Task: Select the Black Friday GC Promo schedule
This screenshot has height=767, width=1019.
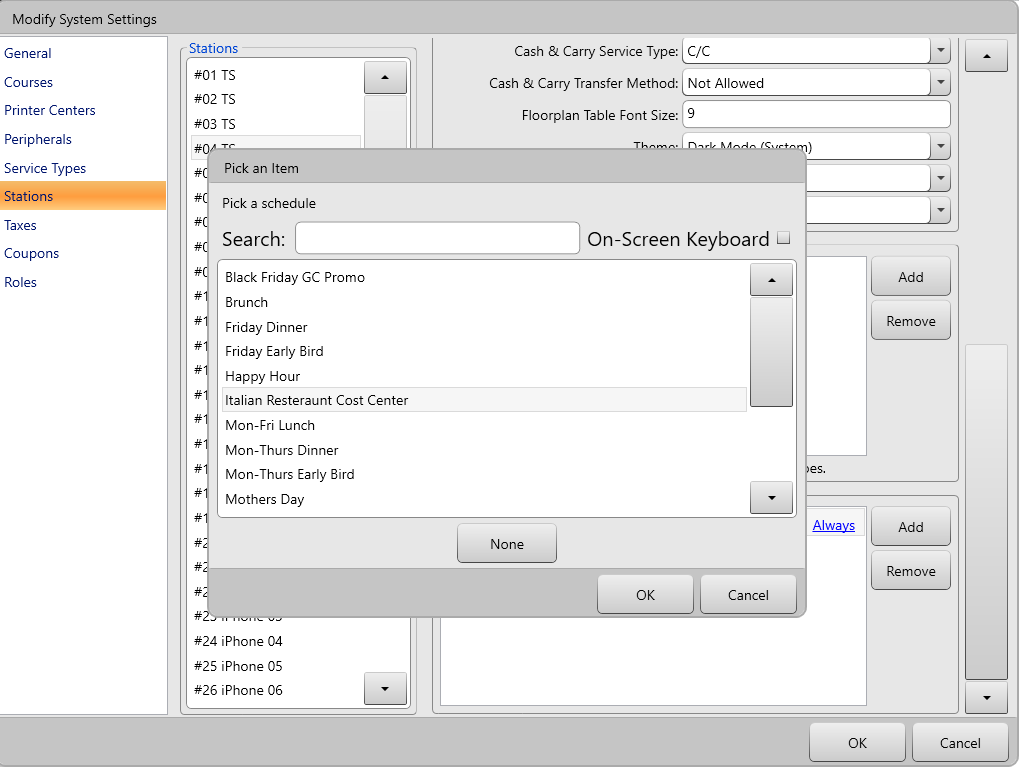Action: pyautogui.click(x=484, y=278)
